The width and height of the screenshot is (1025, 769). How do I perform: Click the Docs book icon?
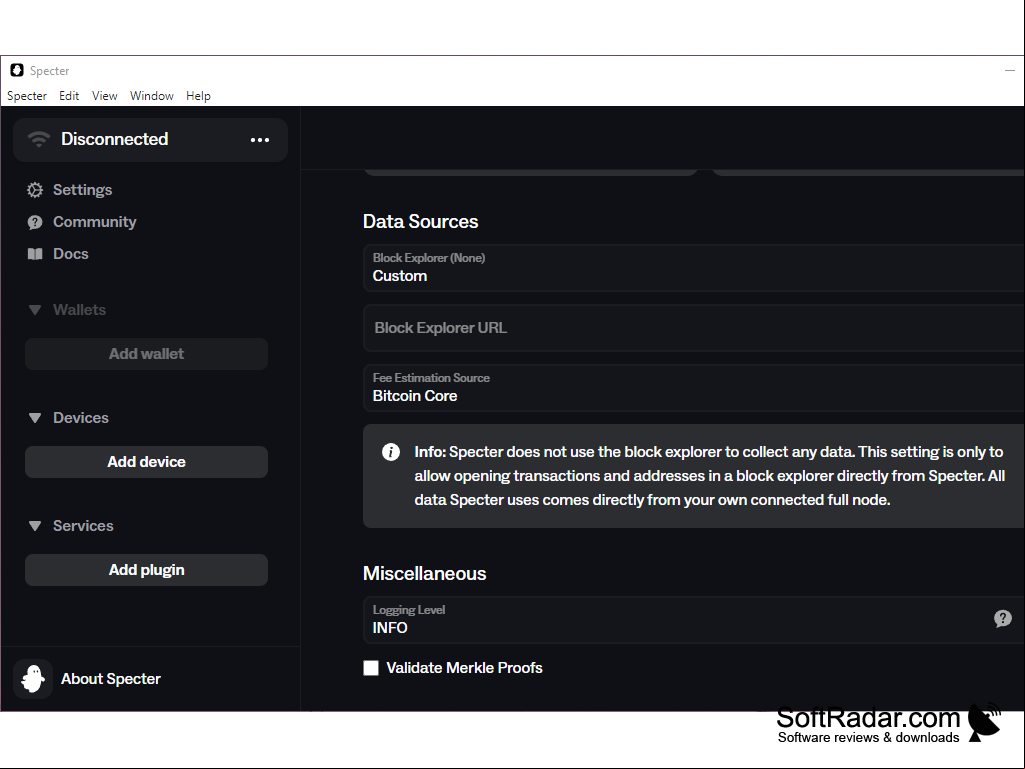[x=35, y=254]
